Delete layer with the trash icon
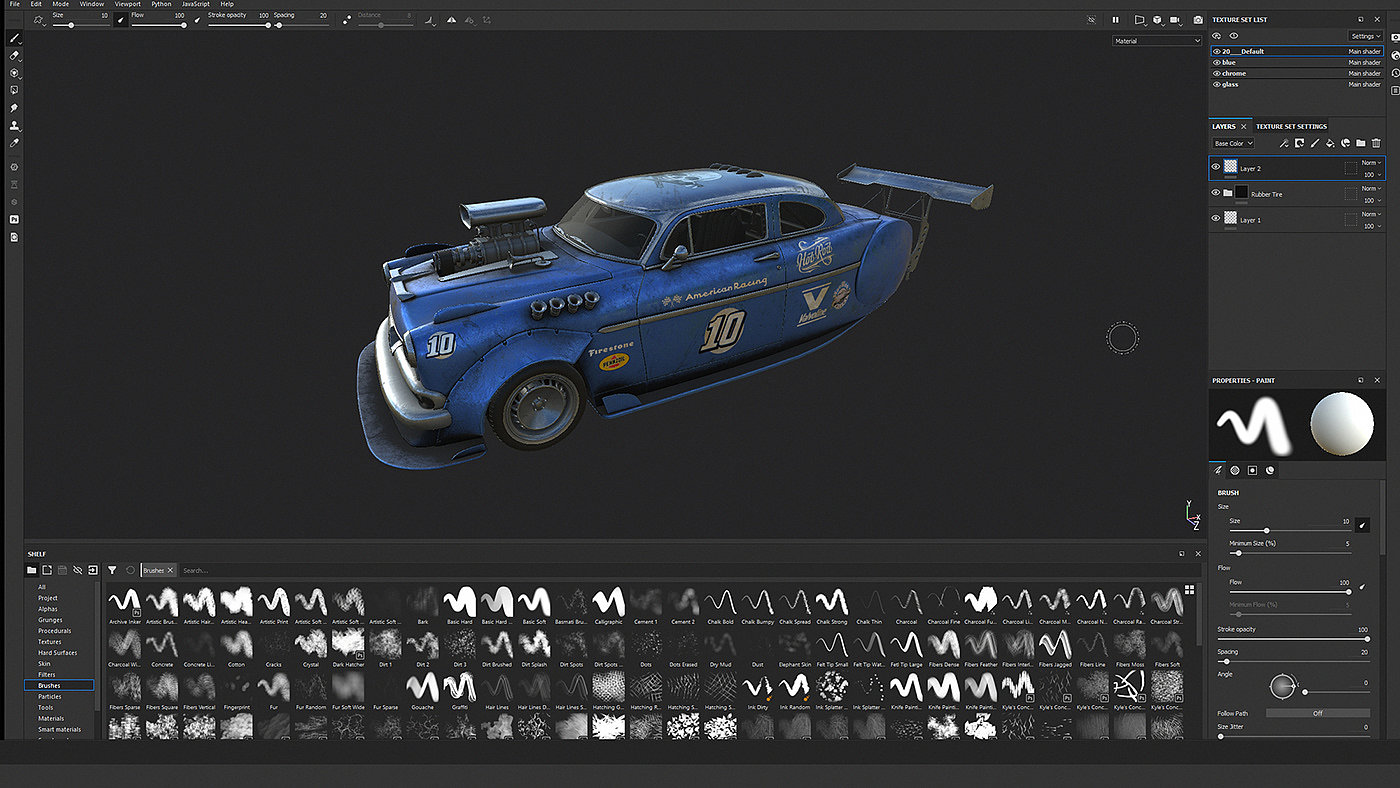 1376,144
